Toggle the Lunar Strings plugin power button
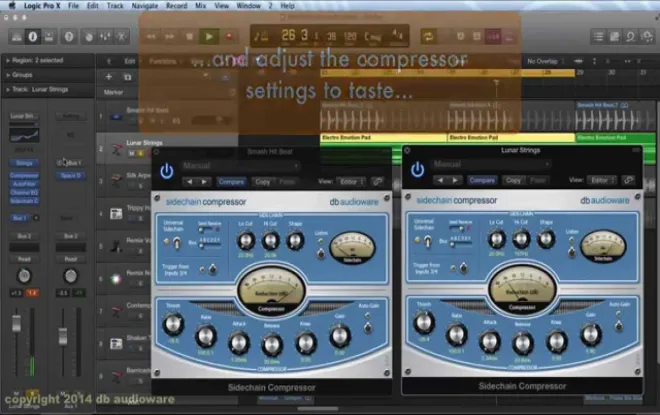The image size is (660, 415). coord(417,170)
